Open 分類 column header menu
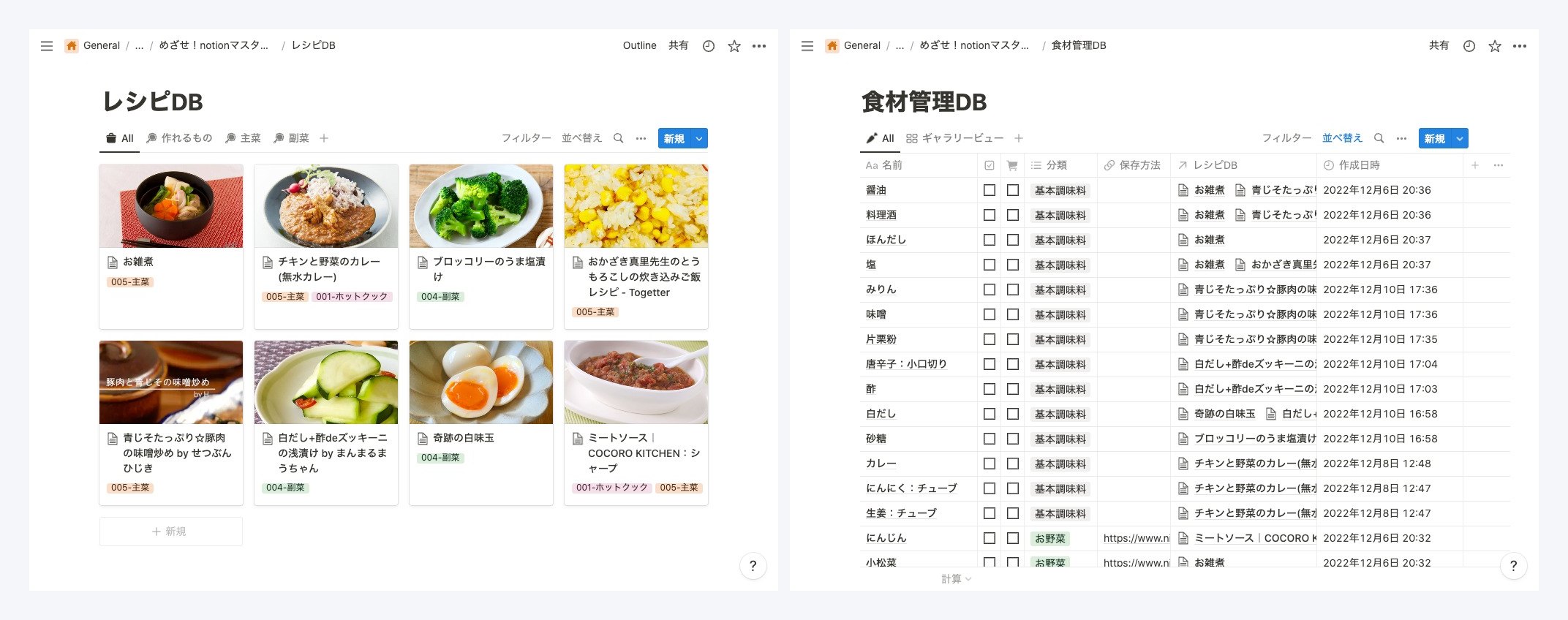 (1060, 165)
